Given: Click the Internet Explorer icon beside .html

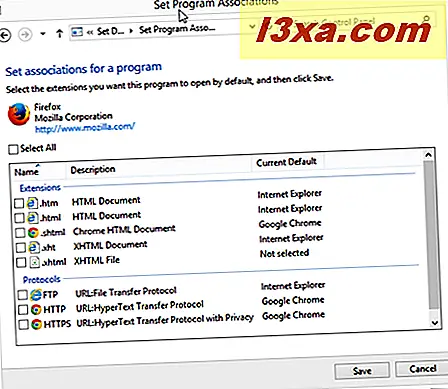Looking at the screenshot, I should tap(33, 218).
